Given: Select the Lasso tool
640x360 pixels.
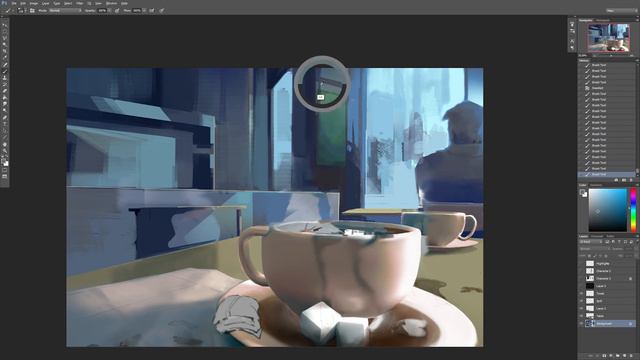Looking at the screenshot, I should [x=5, y=38].
